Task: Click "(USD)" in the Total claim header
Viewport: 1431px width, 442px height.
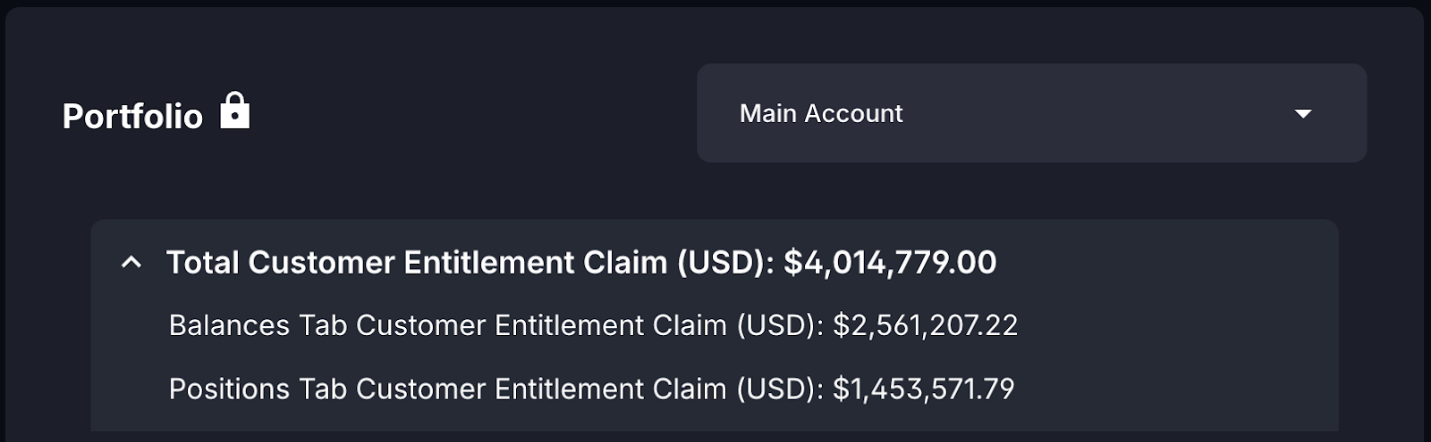Action: pos(726,263)
